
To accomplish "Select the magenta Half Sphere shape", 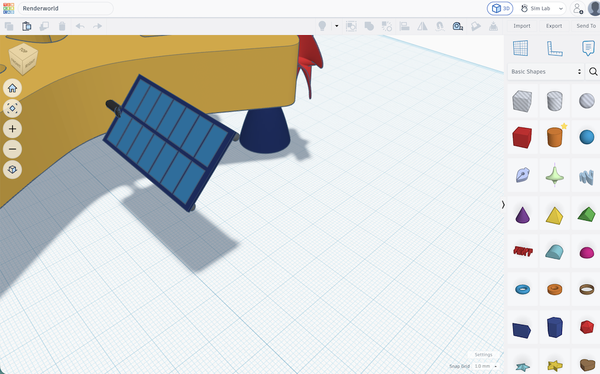I will (587, 252).
